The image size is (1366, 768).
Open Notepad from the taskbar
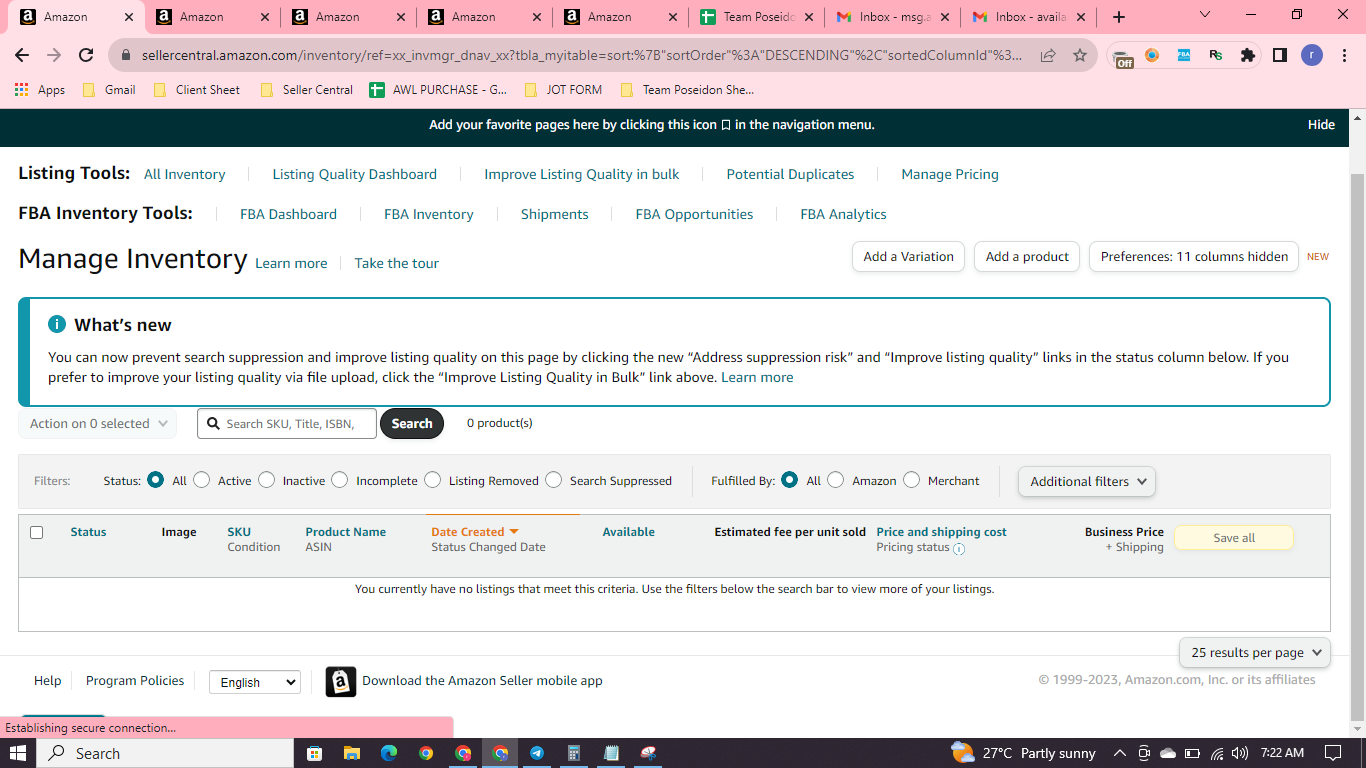(611, 753)
